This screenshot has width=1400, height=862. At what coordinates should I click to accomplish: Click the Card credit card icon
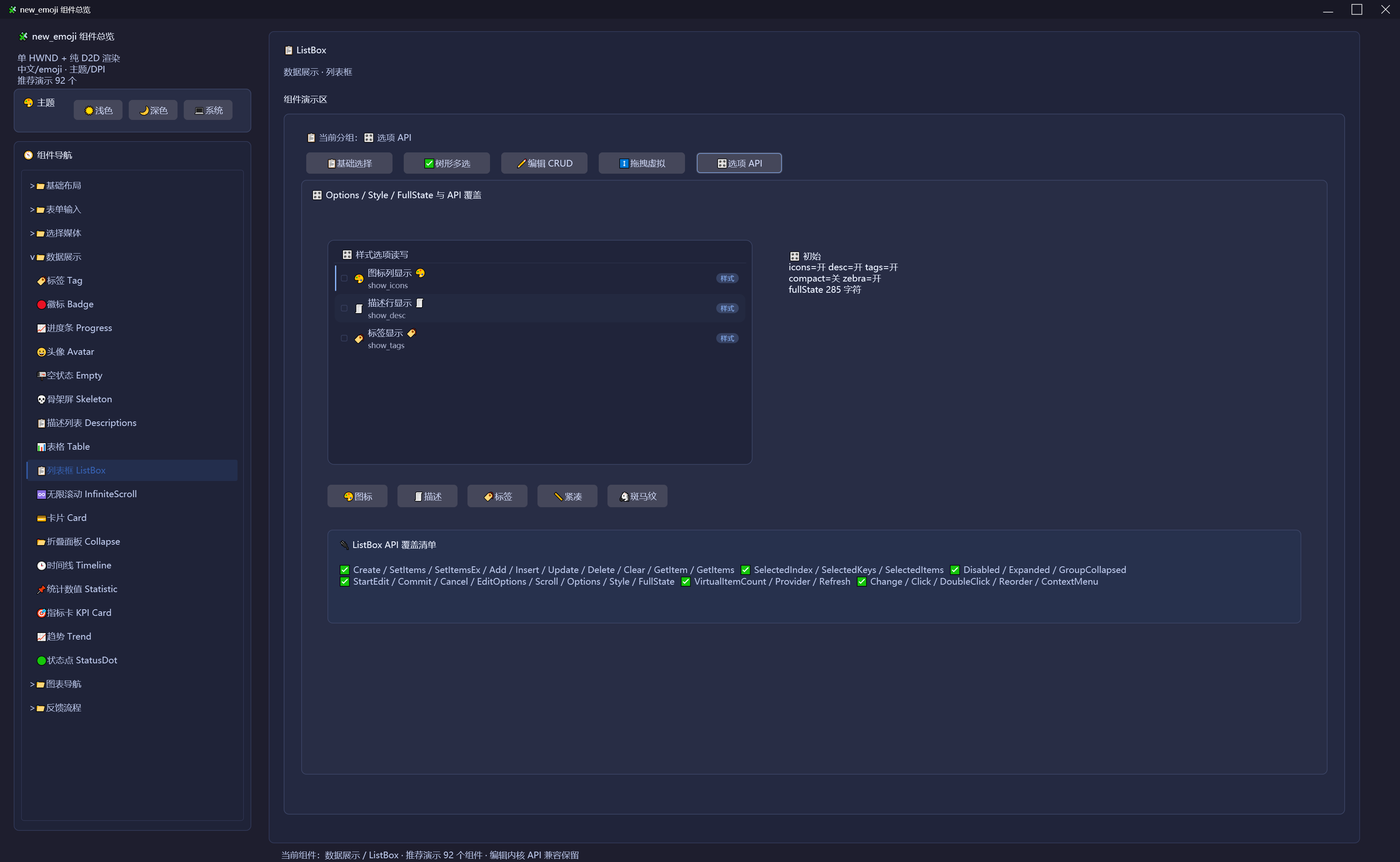pos(41,518)
